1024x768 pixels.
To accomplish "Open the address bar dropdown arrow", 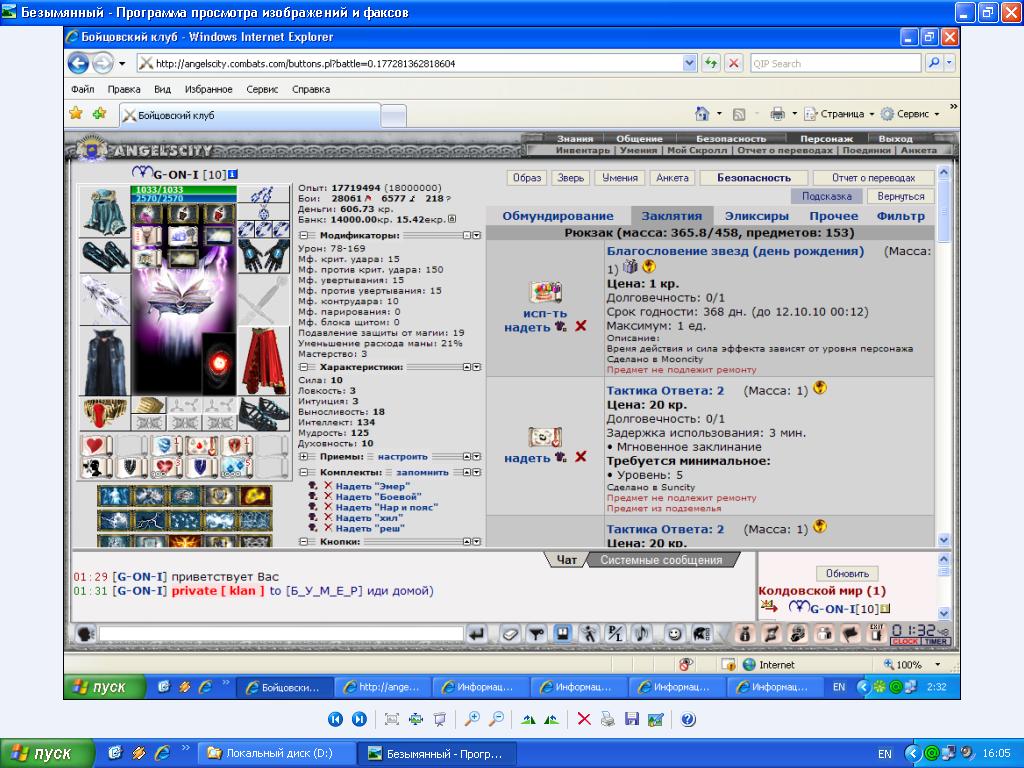I will [x=690, y=63].
